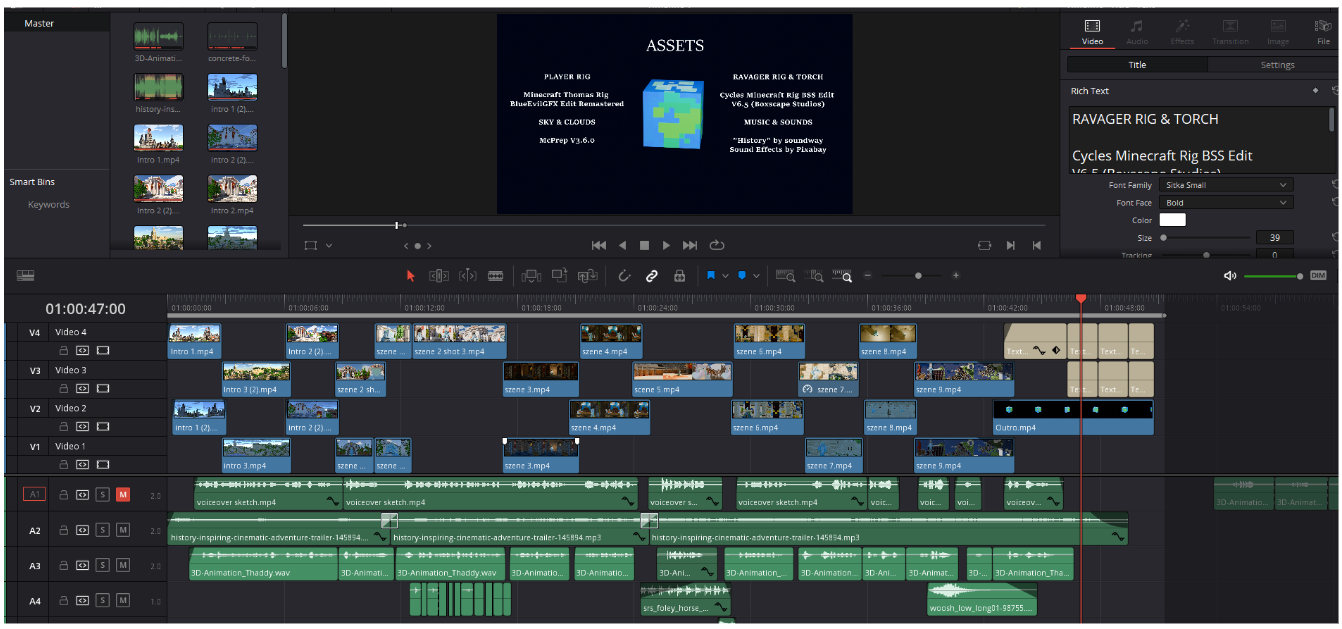Select the arrow Selection mode tool
This screenshot has width=1342, height=629.
[410, 276]
